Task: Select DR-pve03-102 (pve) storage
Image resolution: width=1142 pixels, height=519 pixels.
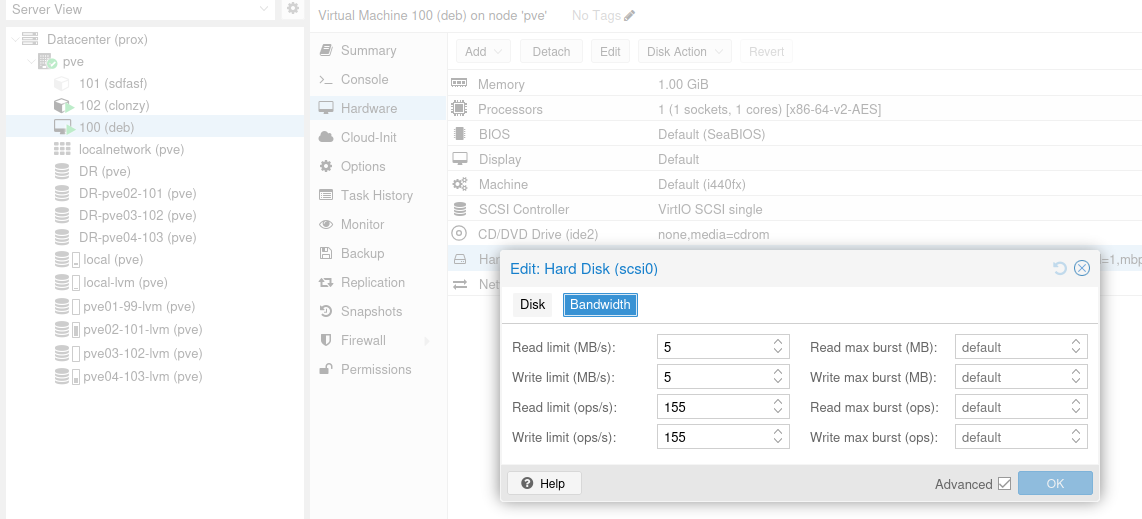Action: point(138,215)
